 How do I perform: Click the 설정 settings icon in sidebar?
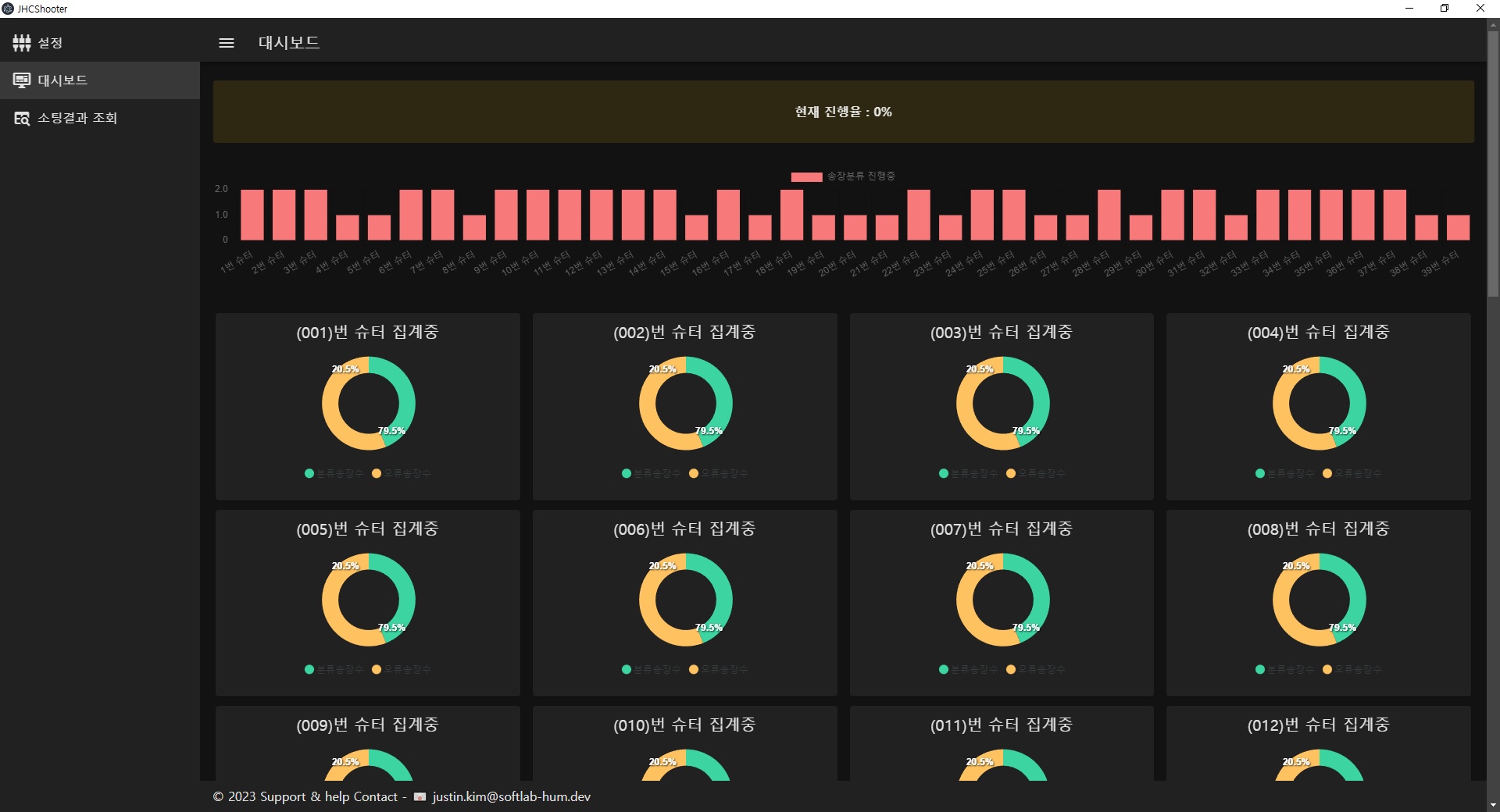click(22, 43)
